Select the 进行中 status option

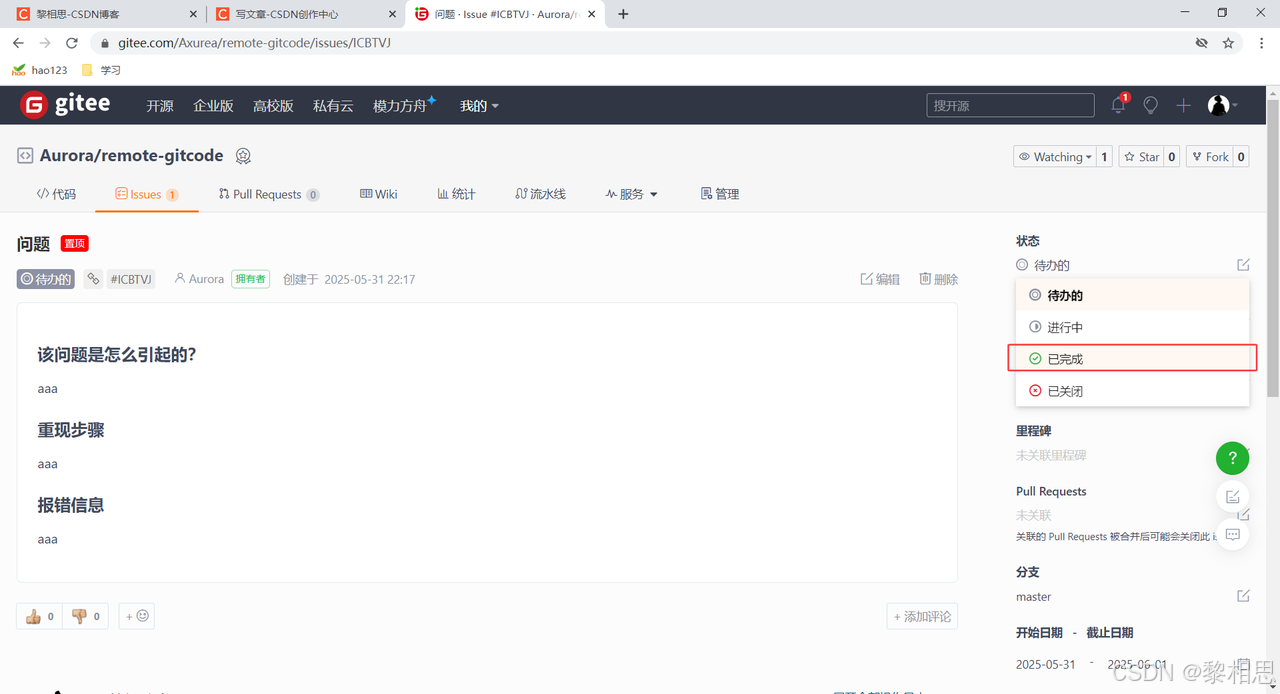click(1064, 327)
